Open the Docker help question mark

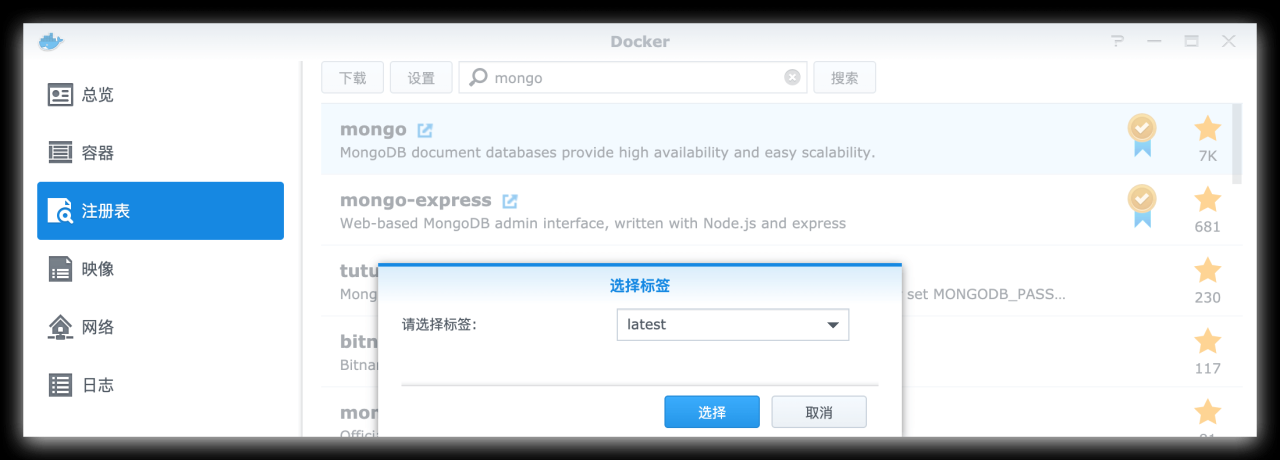[x=1118, y=42]
